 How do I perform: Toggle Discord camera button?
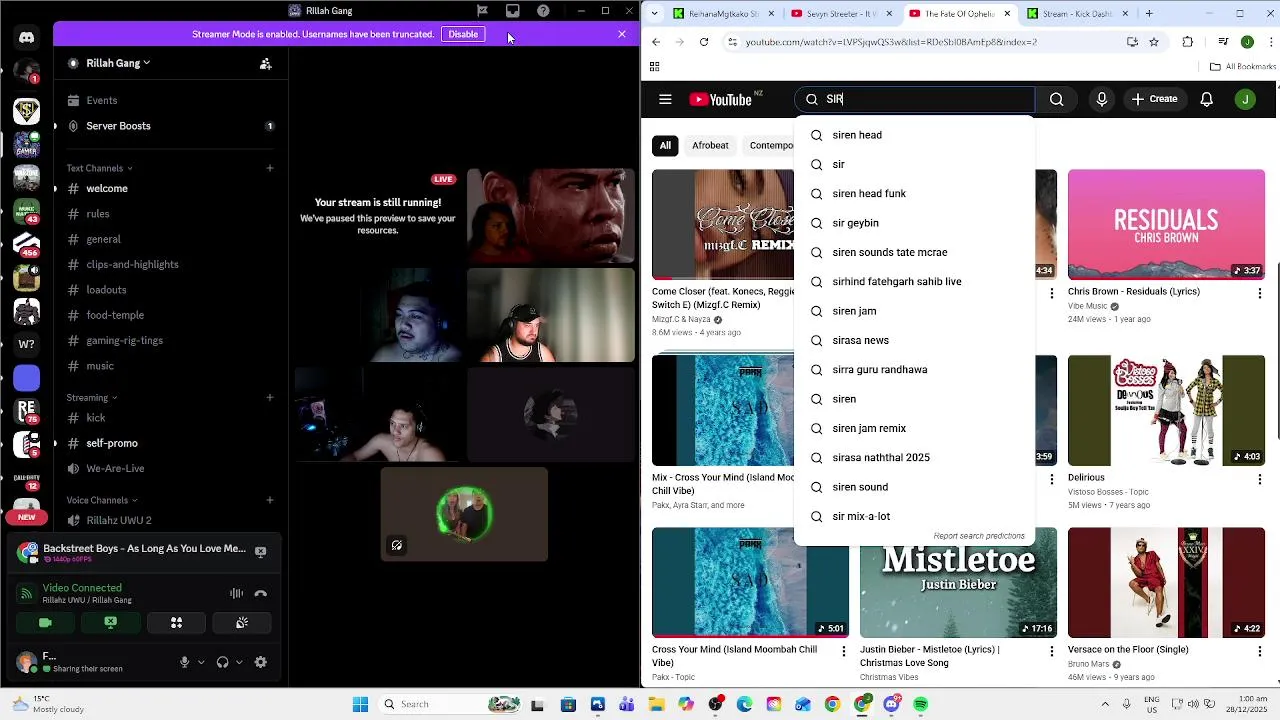(x=45, y=623)
